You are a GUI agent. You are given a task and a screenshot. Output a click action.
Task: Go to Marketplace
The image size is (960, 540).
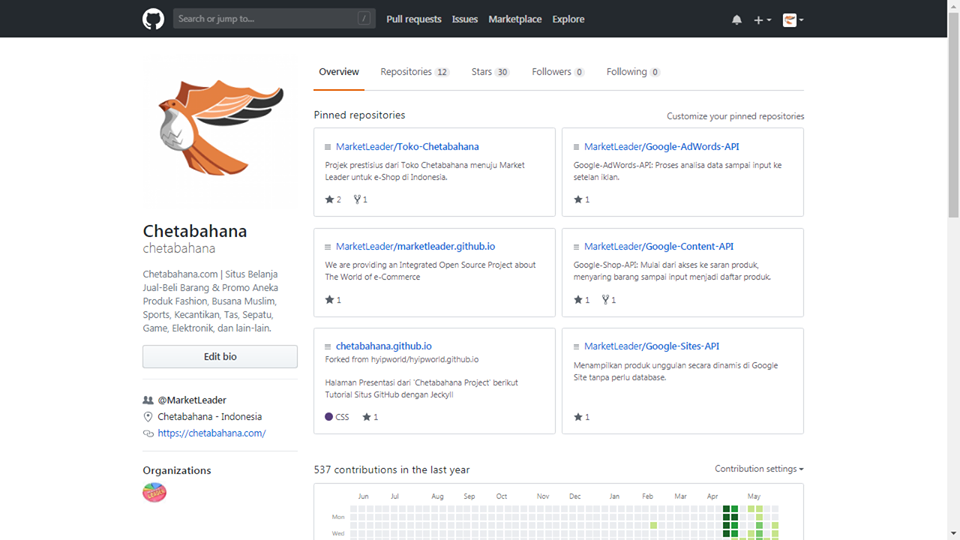click(515, 19)
